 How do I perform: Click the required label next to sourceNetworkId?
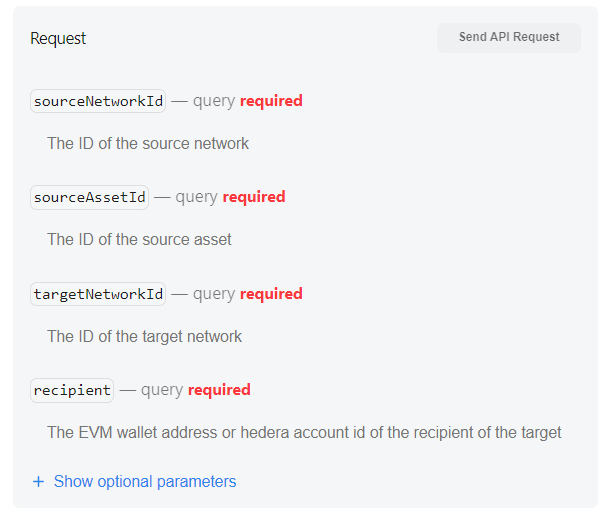click(271, 101)
